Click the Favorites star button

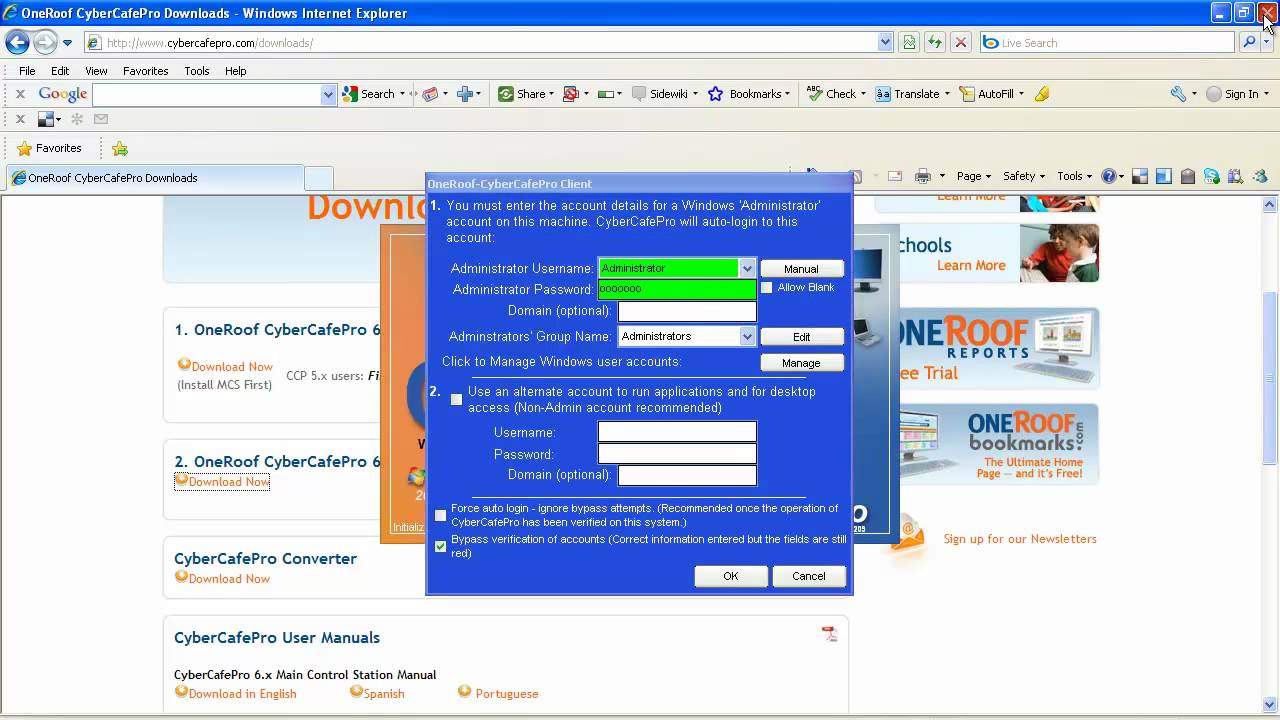tap(49, 148)
